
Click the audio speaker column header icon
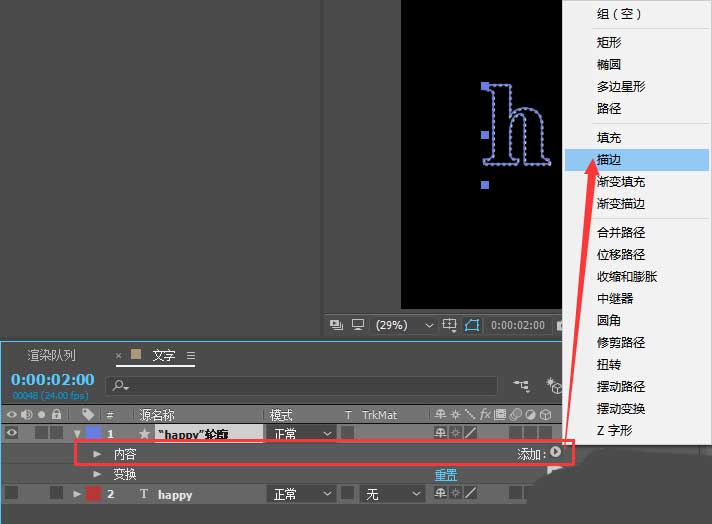[x=27, y=414]
